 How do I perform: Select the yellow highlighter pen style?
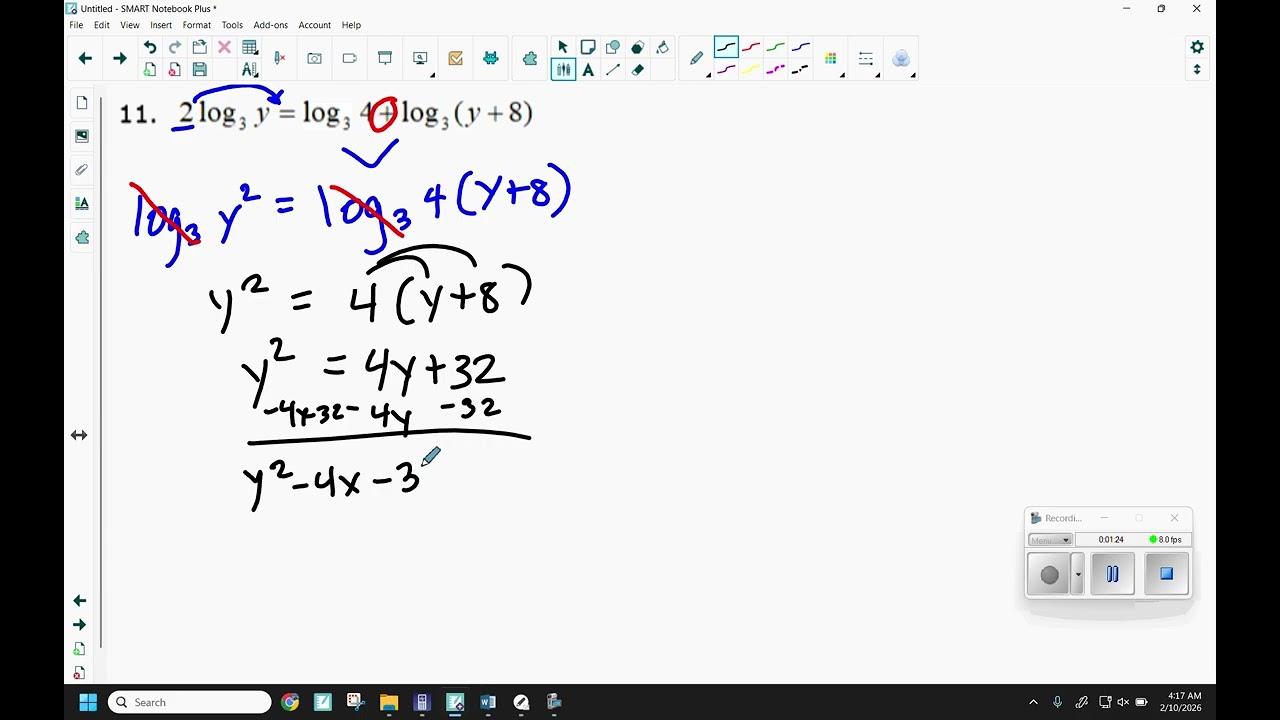point(751,70)
